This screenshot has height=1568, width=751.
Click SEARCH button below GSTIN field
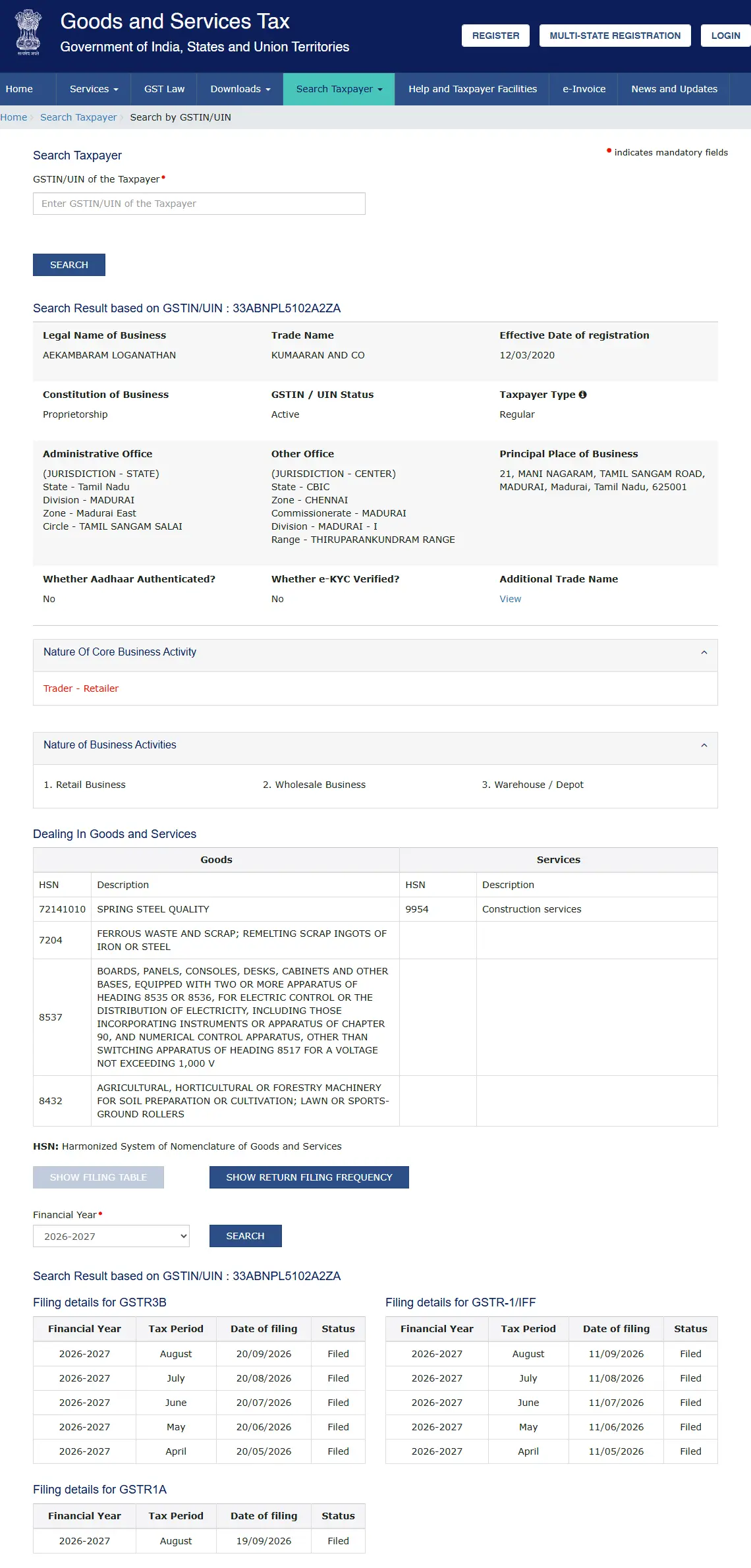coord(69,265)
